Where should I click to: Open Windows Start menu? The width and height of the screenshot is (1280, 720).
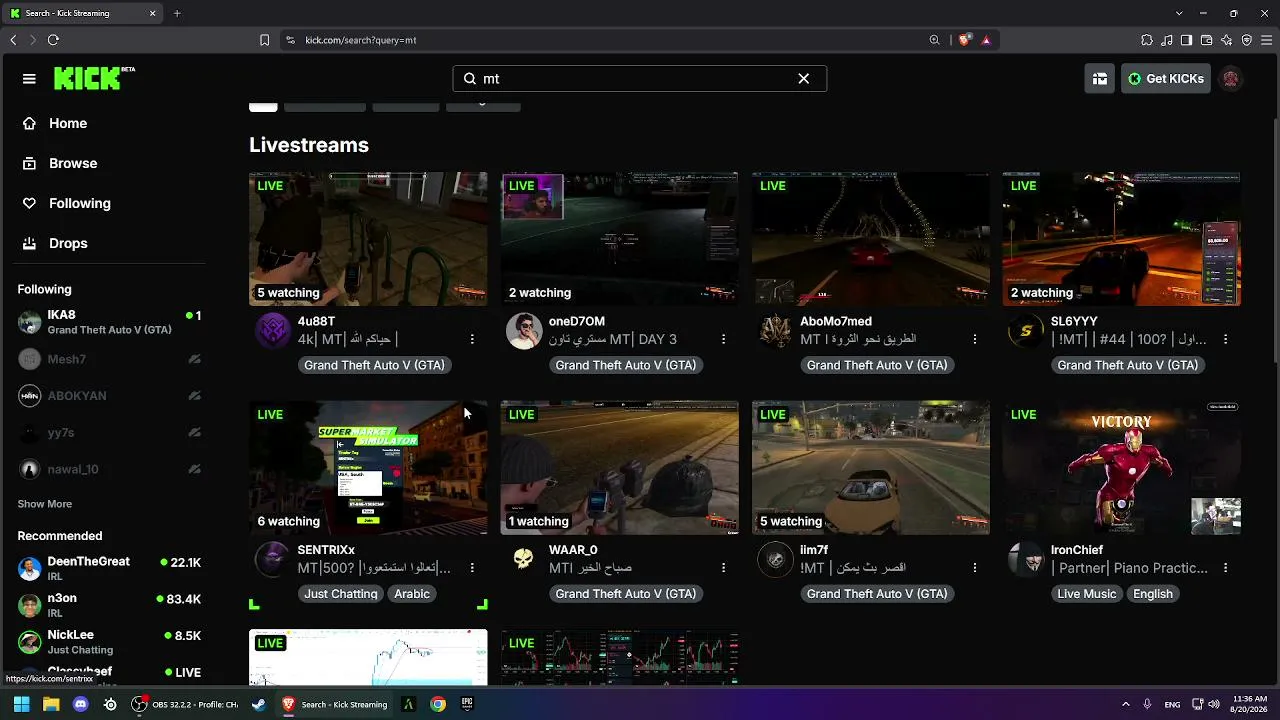click(21, 704)
